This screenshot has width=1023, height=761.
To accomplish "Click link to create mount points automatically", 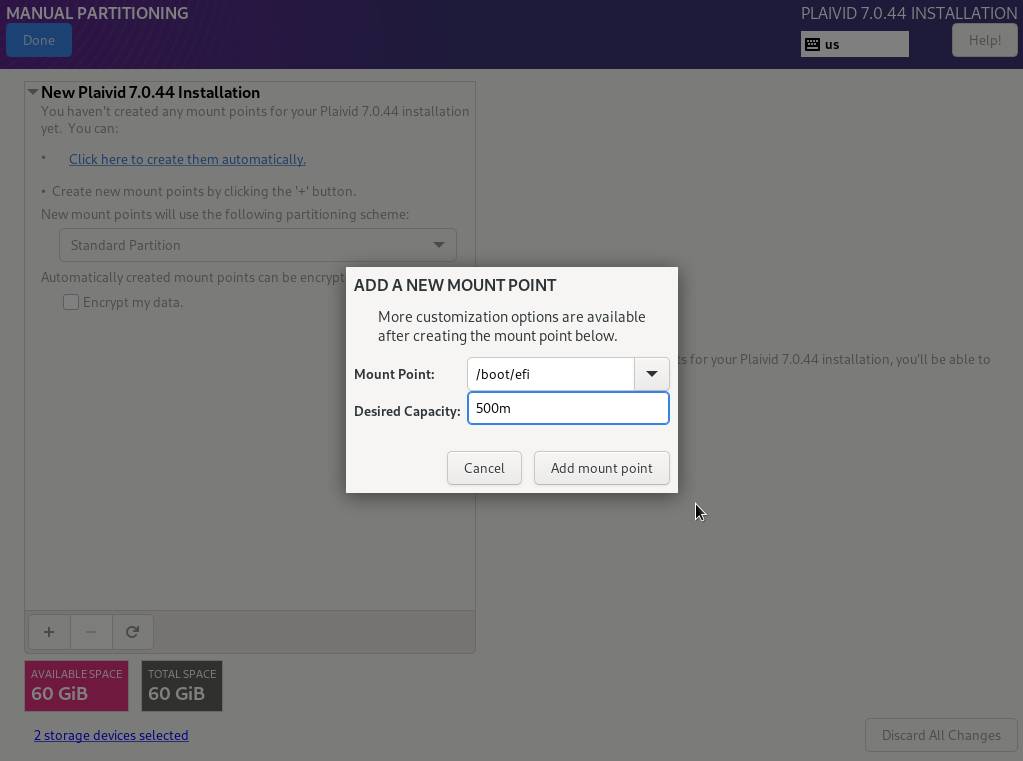I will [187, 159].
